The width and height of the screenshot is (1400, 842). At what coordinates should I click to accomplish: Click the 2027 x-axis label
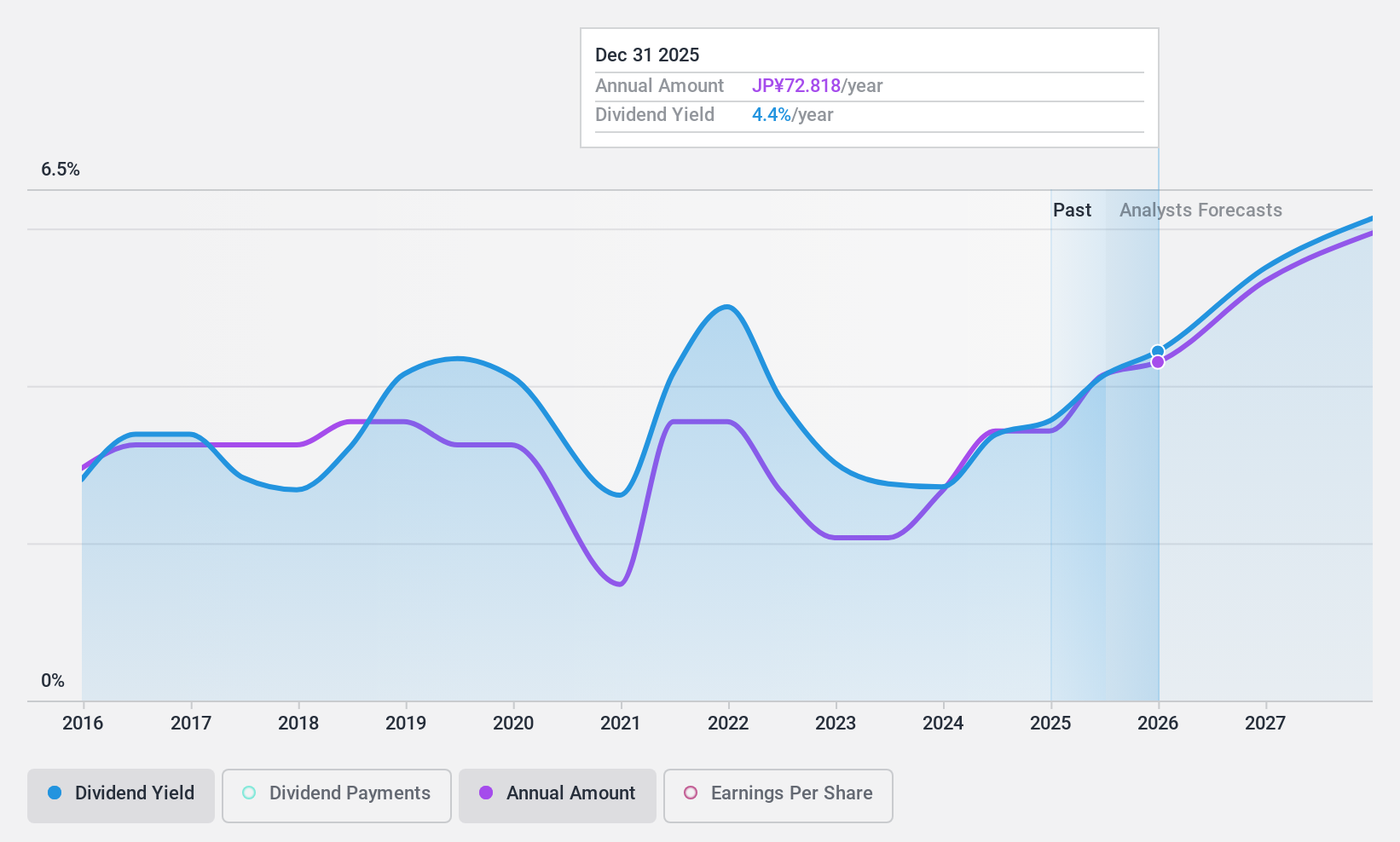click(x=1265, y=724)
